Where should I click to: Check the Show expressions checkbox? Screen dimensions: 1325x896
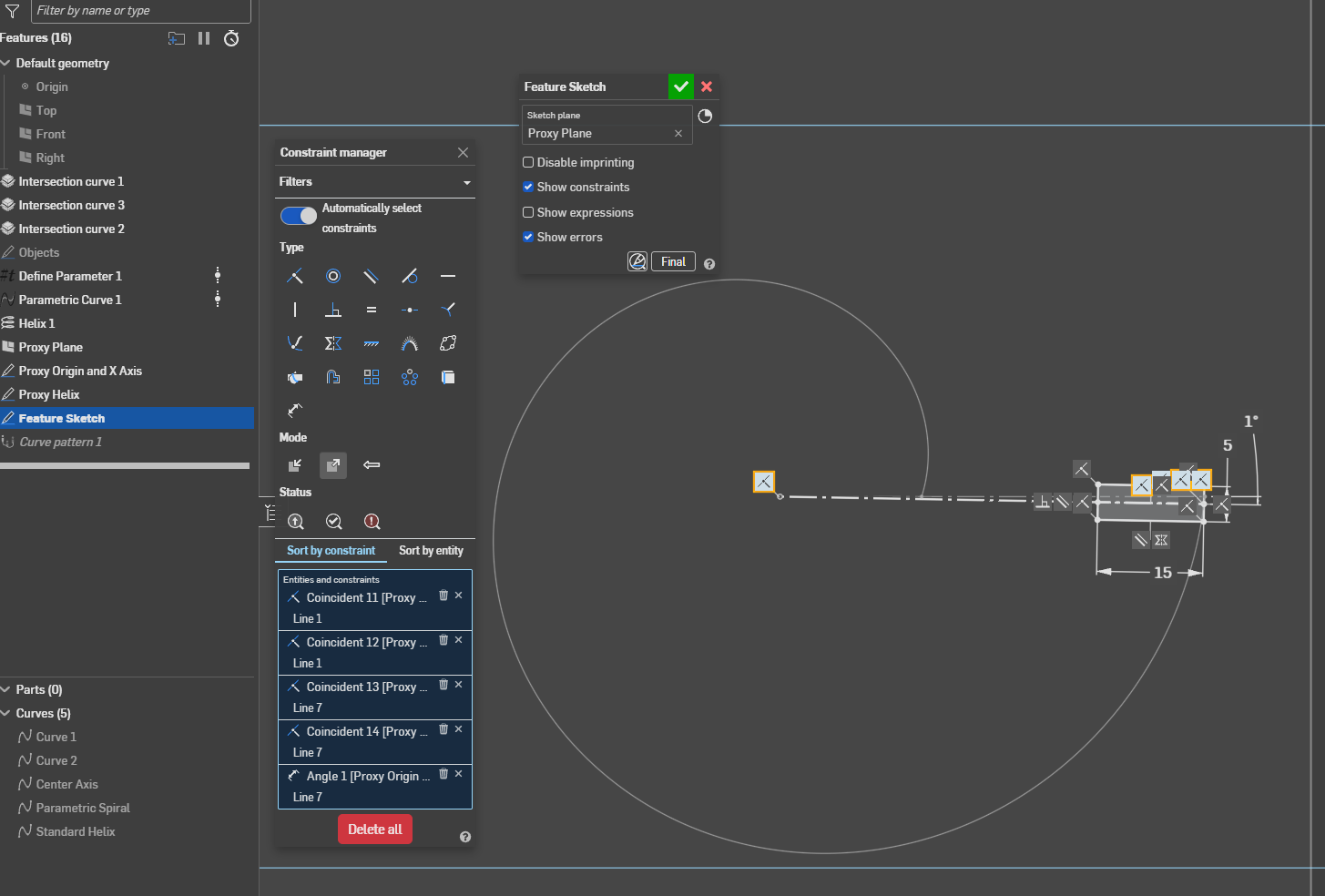(528, 212)
